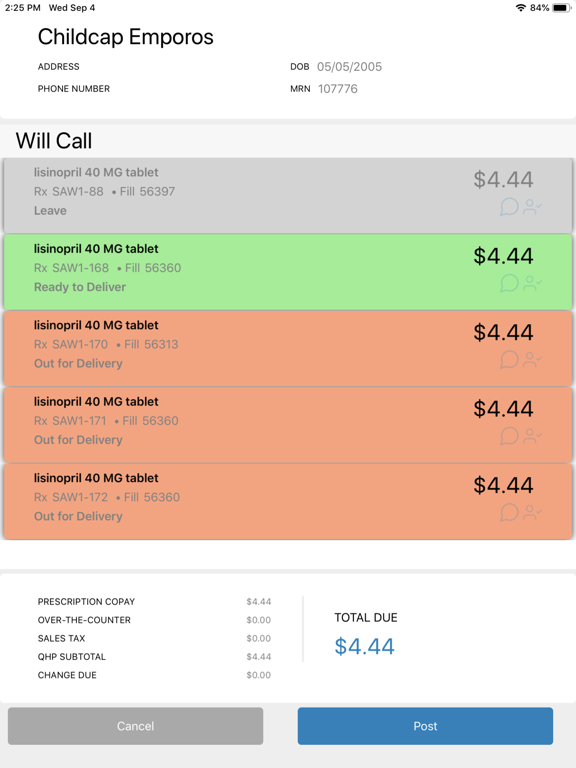Tap person-check icon on Rx SAW1-88
Image resolution: width=576 pixels, height=768 pixels.
(532, 207)
